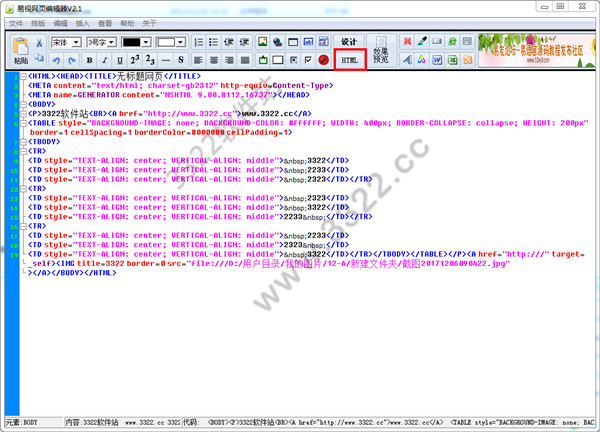Screen dimensions: 600x432
Task: Click the empty rectangle frame icon
Action: (278, 60)
